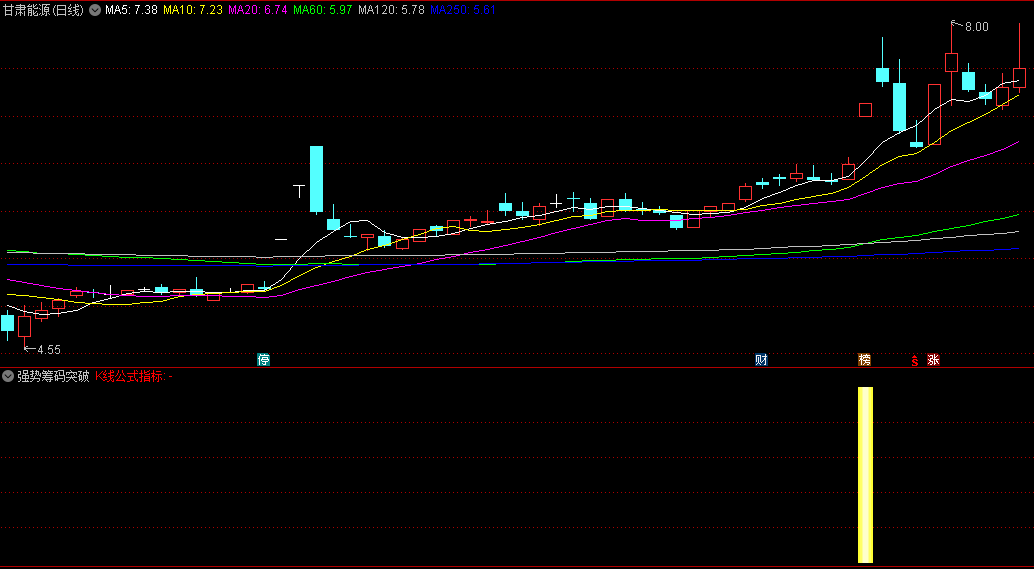Select the magenta MA20: 6.74 label
The width and height of the screenshot is (1034, 569).
pos(258,10)
